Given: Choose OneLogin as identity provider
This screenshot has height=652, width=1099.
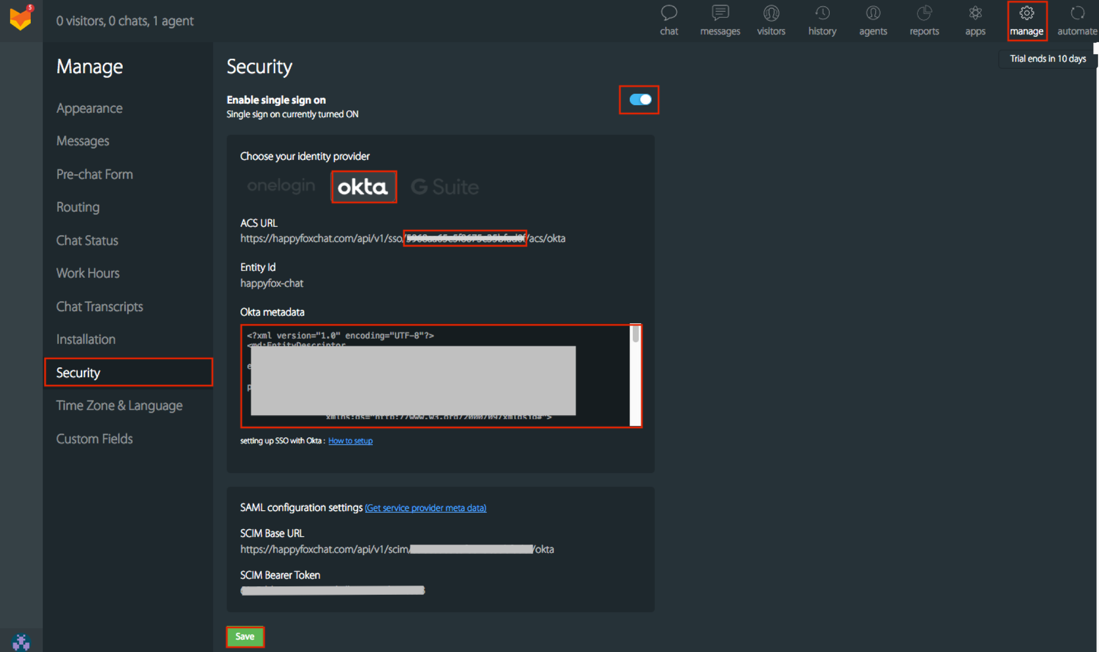Looking at the screenshot, I should coord(281,186).
